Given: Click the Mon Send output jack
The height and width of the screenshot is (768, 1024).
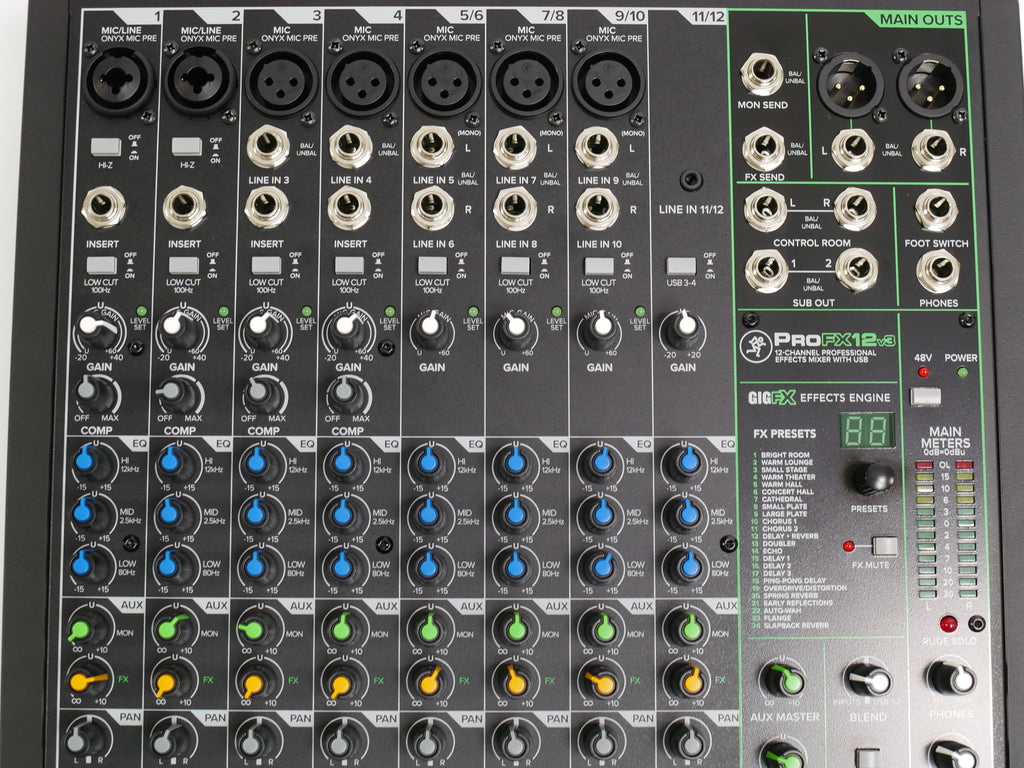Looking at the screenshot, I should [763, 76].
